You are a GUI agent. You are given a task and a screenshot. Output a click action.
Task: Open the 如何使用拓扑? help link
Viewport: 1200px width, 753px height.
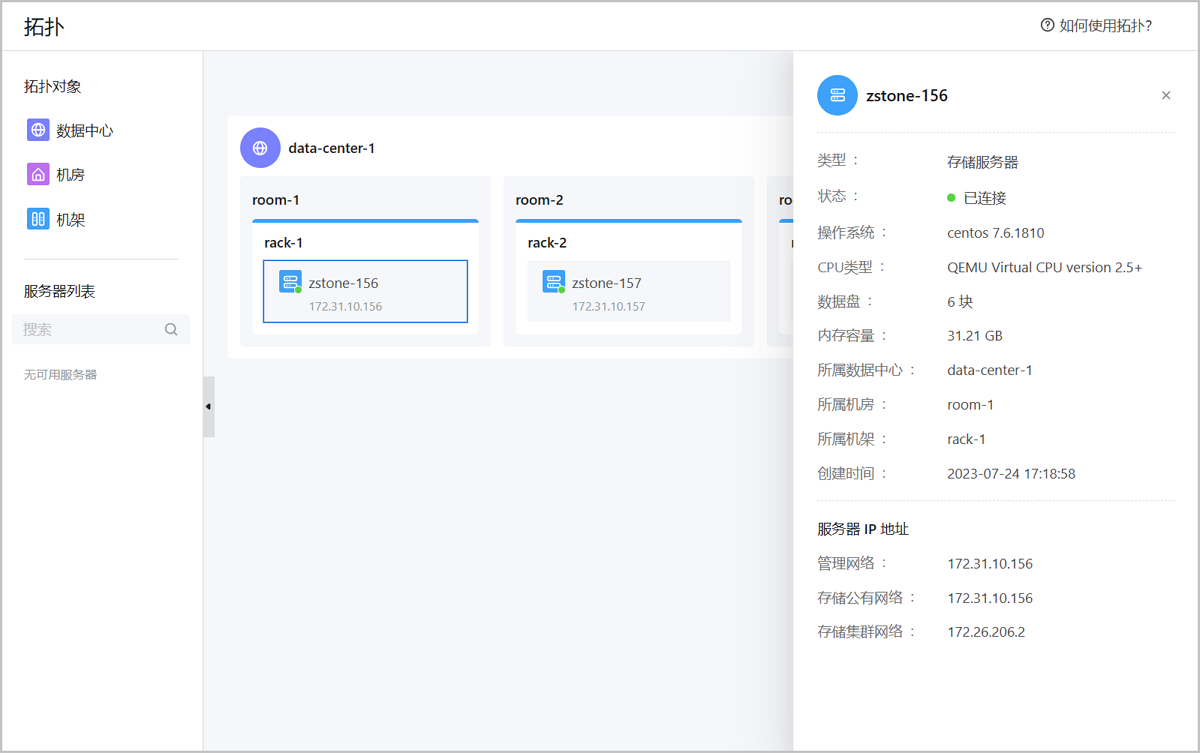(x=1105, y=25)
